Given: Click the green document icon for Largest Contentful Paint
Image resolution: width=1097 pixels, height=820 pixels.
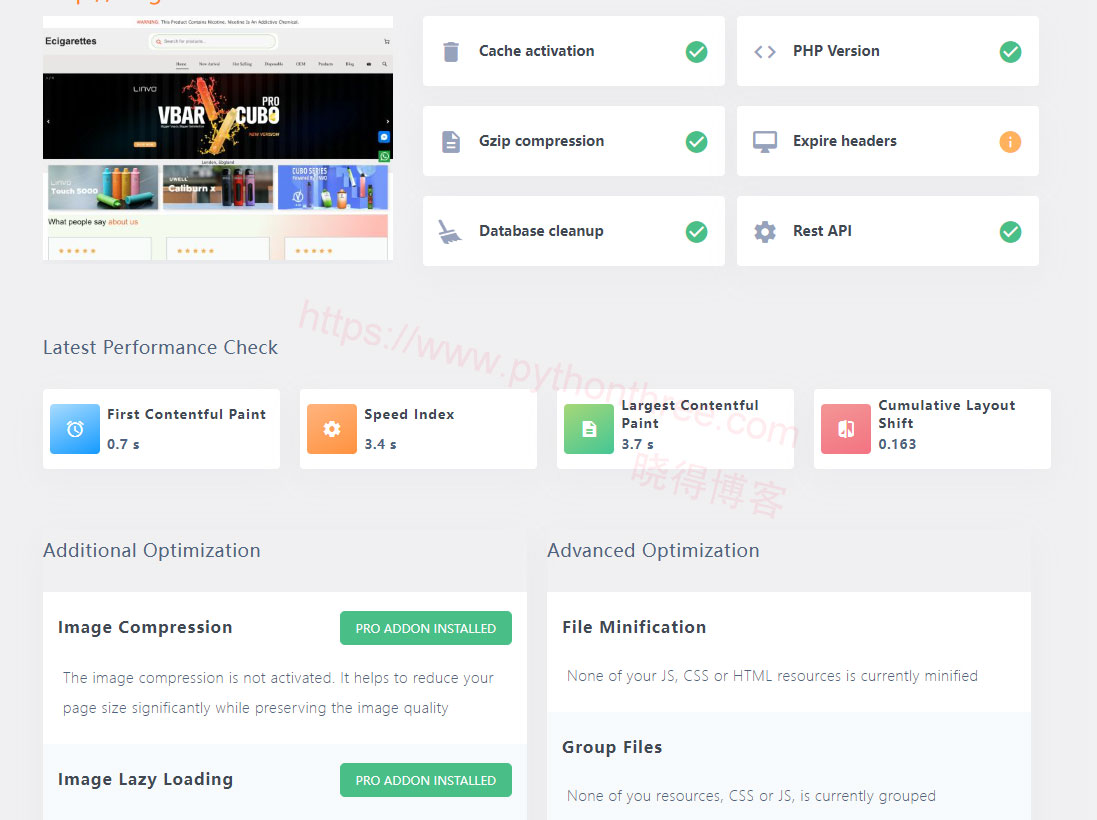Looking at the screenshot, I should (589, 429).
